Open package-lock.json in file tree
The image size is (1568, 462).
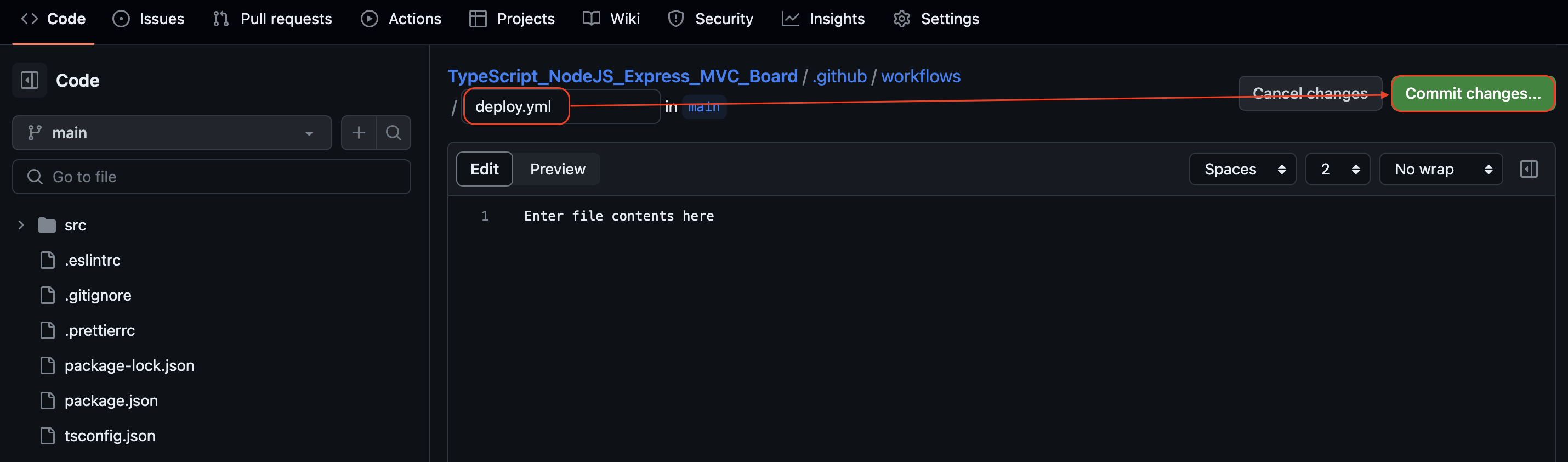coord(129,365)
